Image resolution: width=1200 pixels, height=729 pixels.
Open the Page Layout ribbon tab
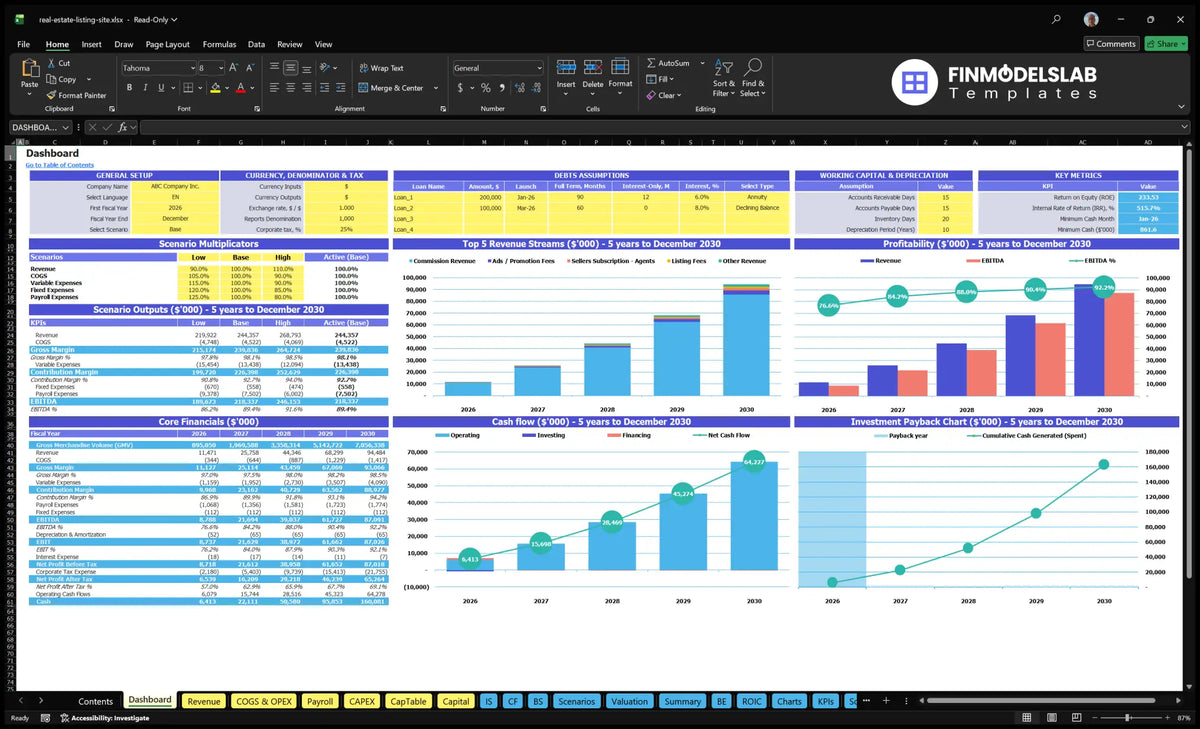[167, 44]
